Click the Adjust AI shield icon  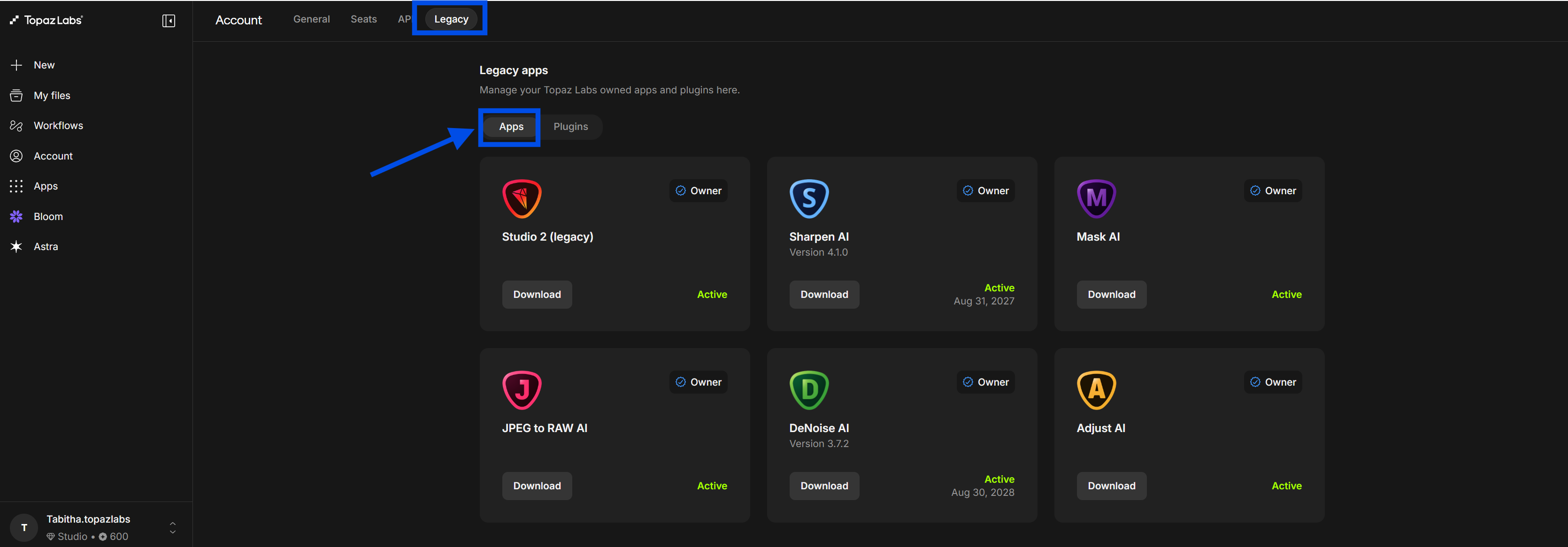pos(1096,390)
